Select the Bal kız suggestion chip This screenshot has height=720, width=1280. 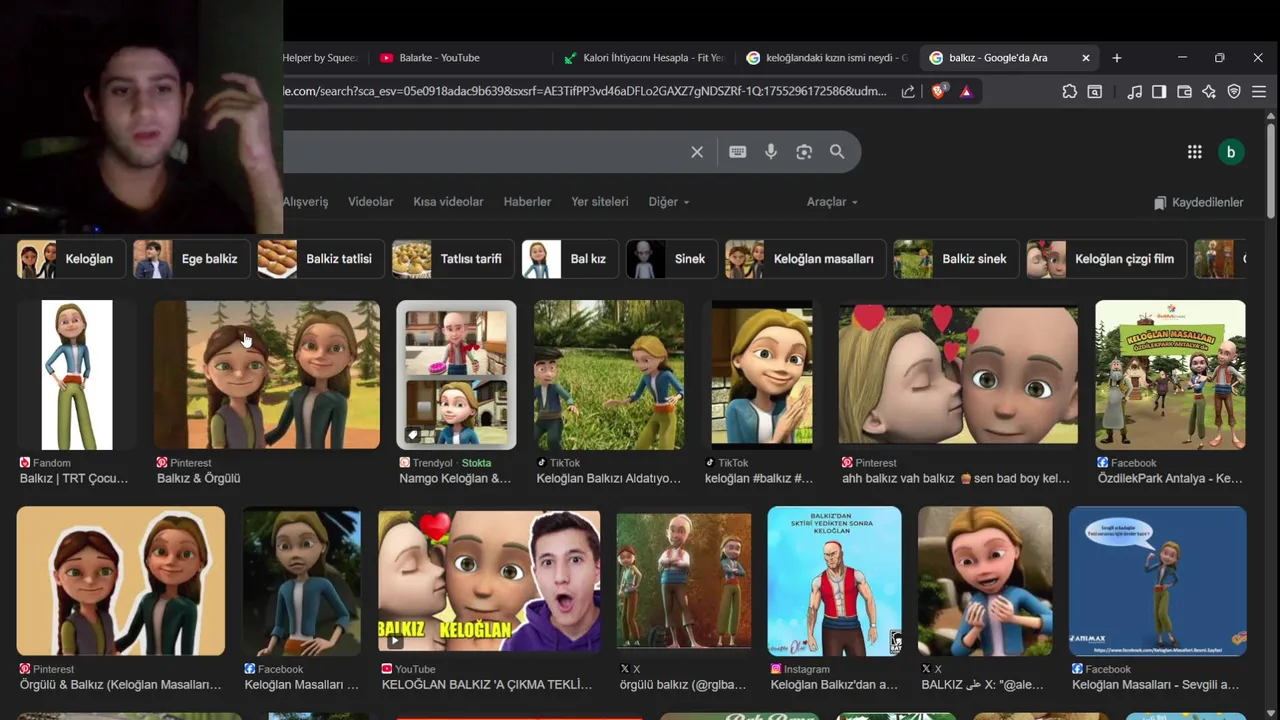[570, 259]
